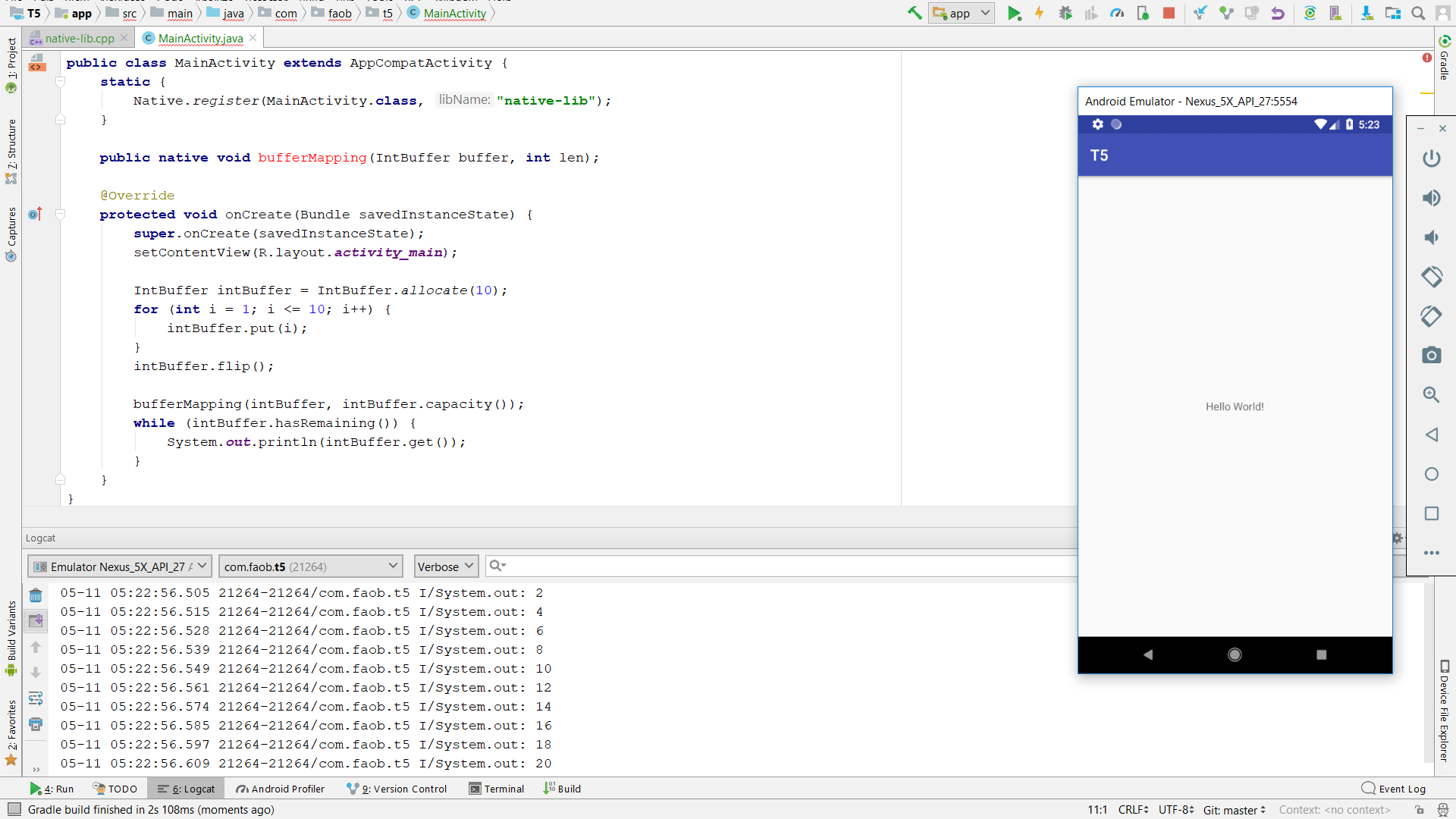This screenshot has width=1456, height=819.
Task: Click Git: master branch in status bar
Action: coord(1234,810)
